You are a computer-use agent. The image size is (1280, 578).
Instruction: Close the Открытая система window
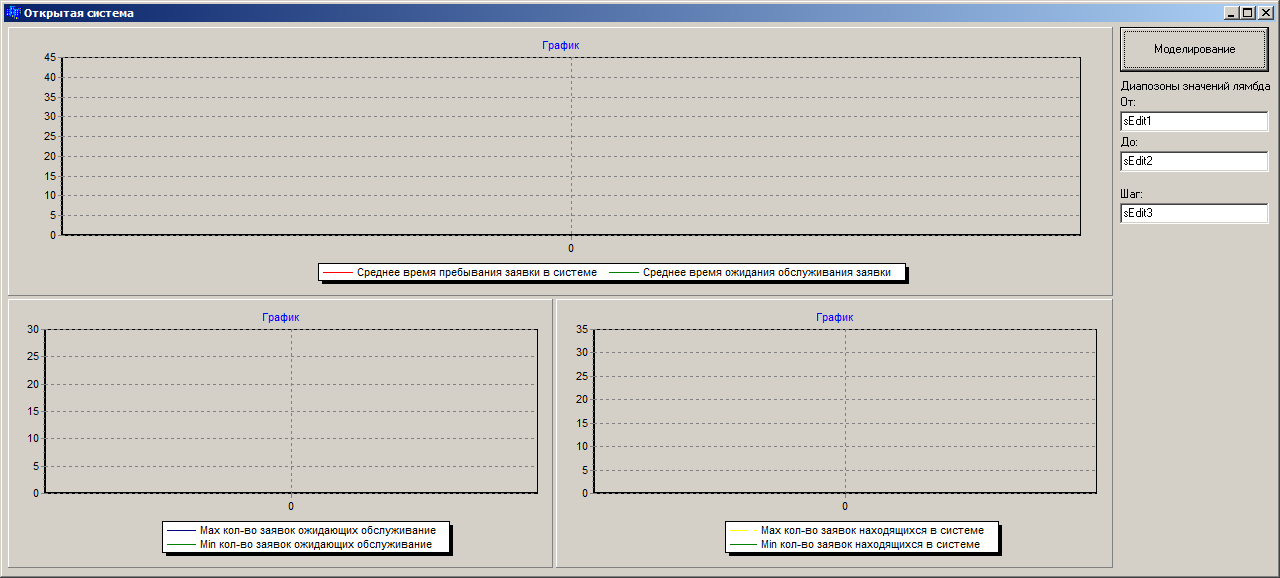tap(1264, 13)
